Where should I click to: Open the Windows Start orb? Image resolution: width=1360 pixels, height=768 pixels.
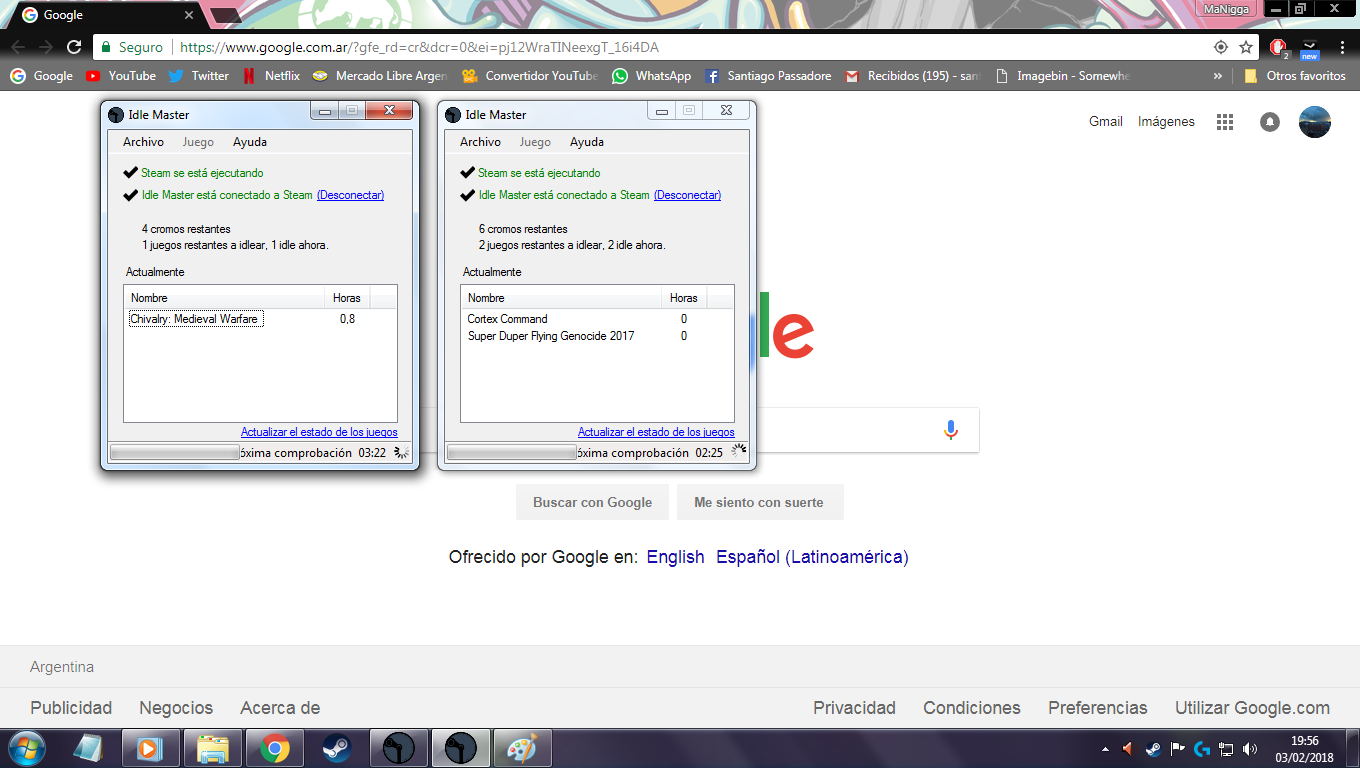pyautogui.click(x=29, y=748)
